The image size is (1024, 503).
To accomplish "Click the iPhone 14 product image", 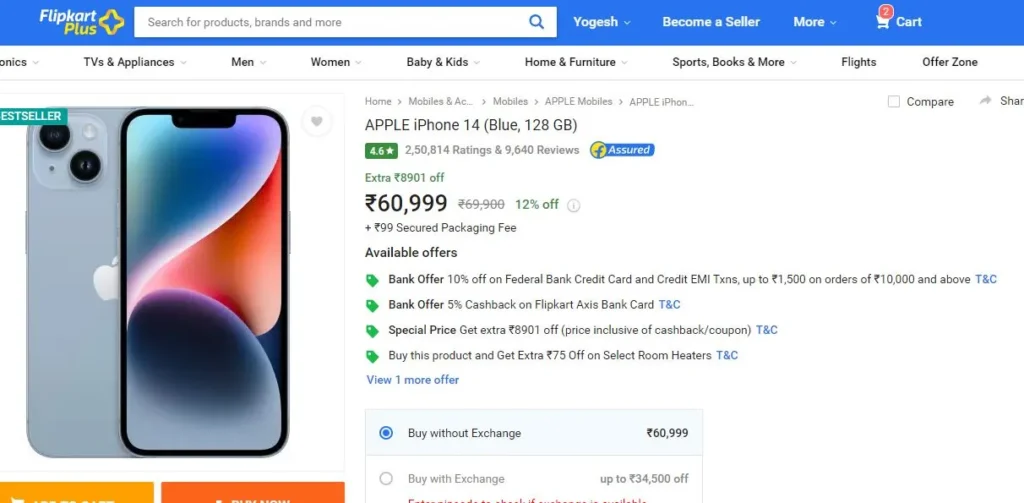I will coord(157,282).
